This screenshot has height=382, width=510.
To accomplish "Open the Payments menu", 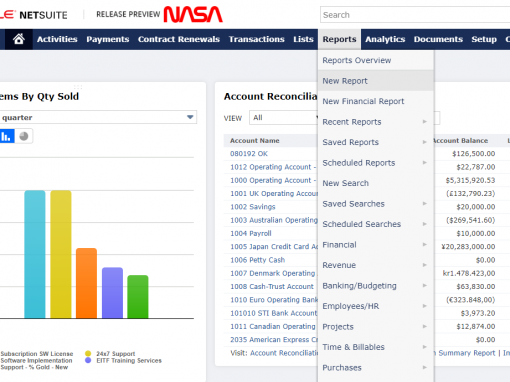I will pos(108,39).
